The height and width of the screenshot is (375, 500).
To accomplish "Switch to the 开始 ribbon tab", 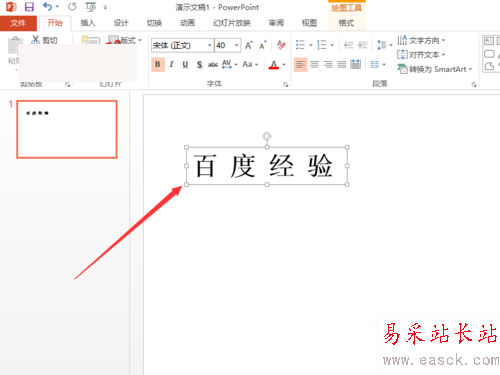I will 55,23.
